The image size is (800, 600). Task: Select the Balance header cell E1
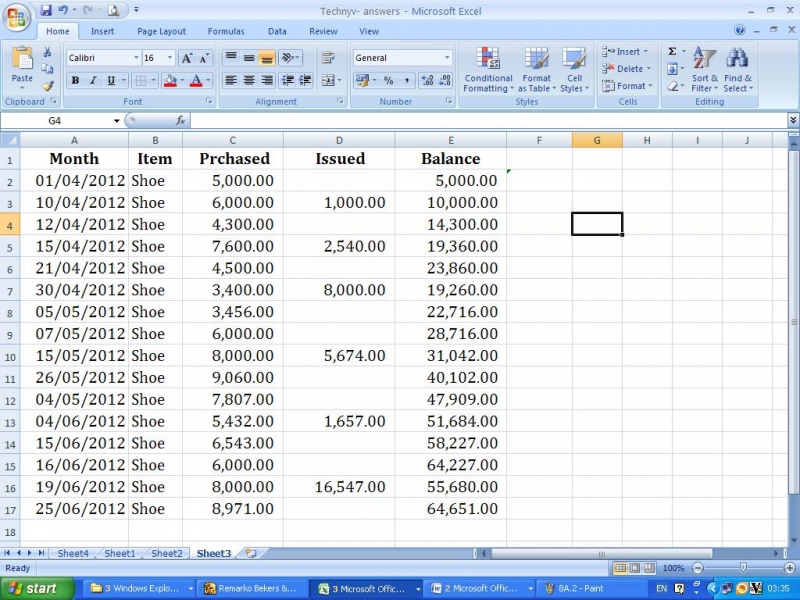pos(450,159)
